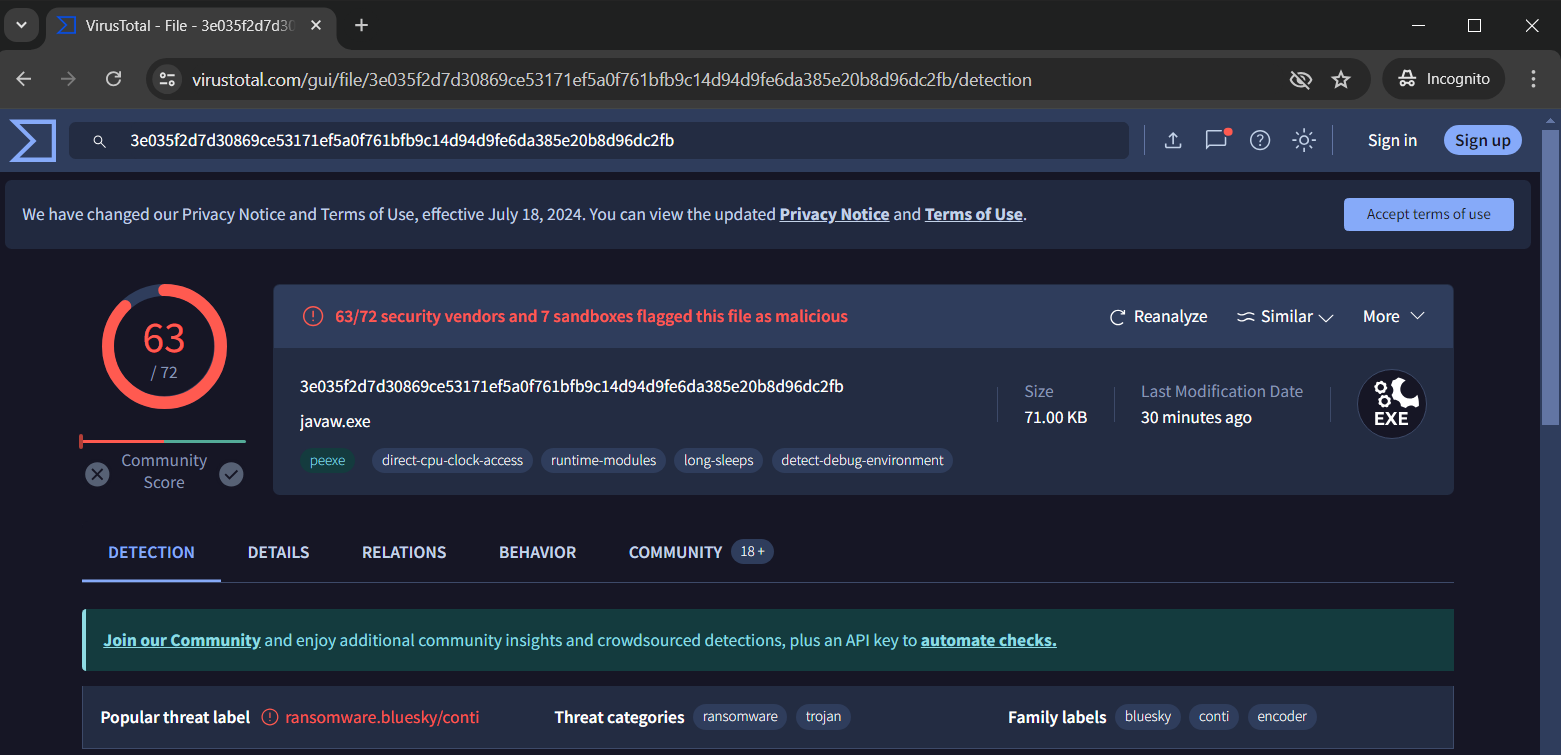Click the browser back arrow

24,79
